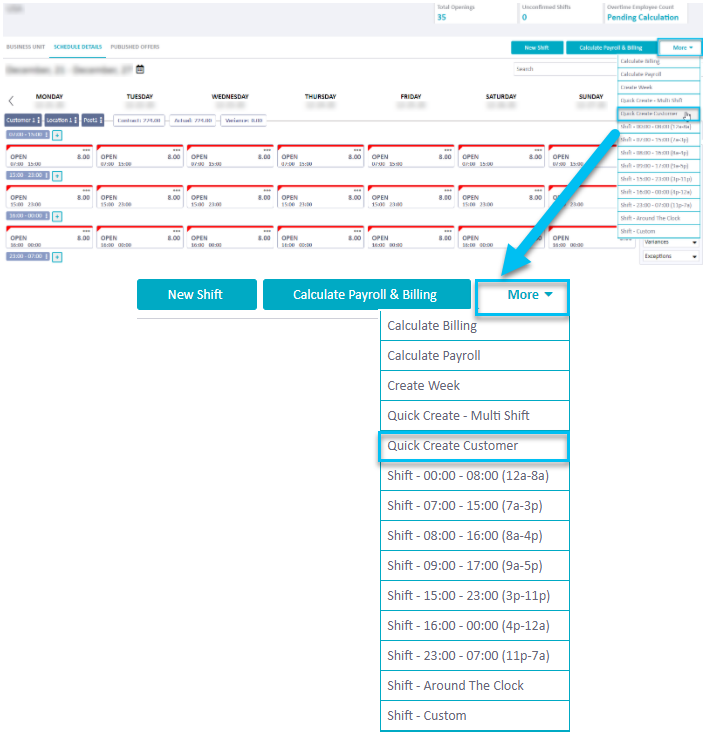Choose Quick Create Customer in enlarged menu
The height and width of the screenshot is (733, 704).
[474, 446]
